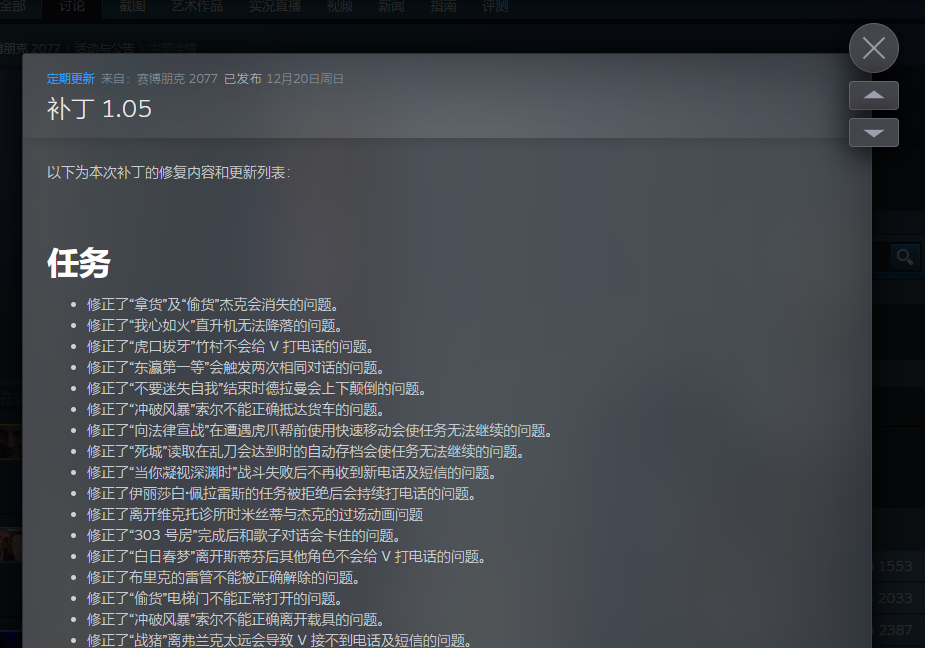Viewport: 925px width, 648px height.
Task: Click the line about “我心如火”直升机无法降落
Action: point(216,326)
